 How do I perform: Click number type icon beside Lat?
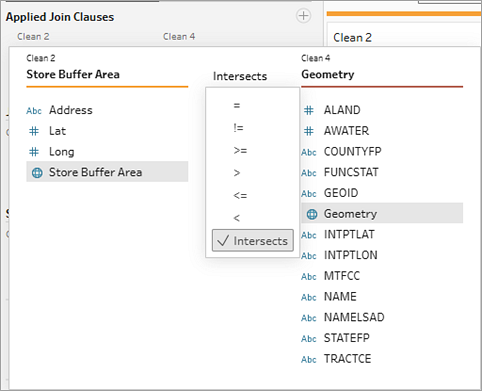(x=34, y=131)
